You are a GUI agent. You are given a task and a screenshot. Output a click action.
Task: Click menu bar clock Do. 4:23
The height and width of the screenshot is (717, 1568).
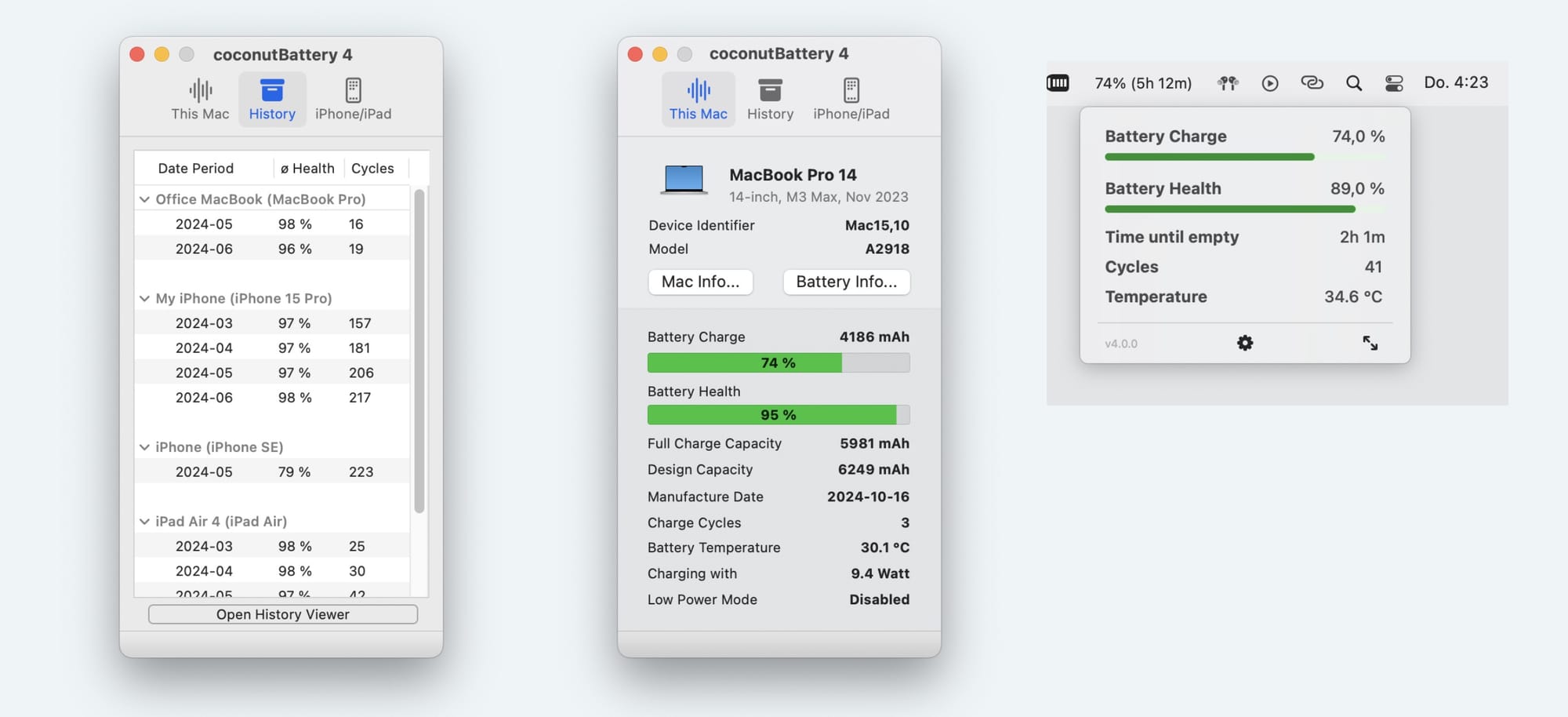pos(1456,82)
